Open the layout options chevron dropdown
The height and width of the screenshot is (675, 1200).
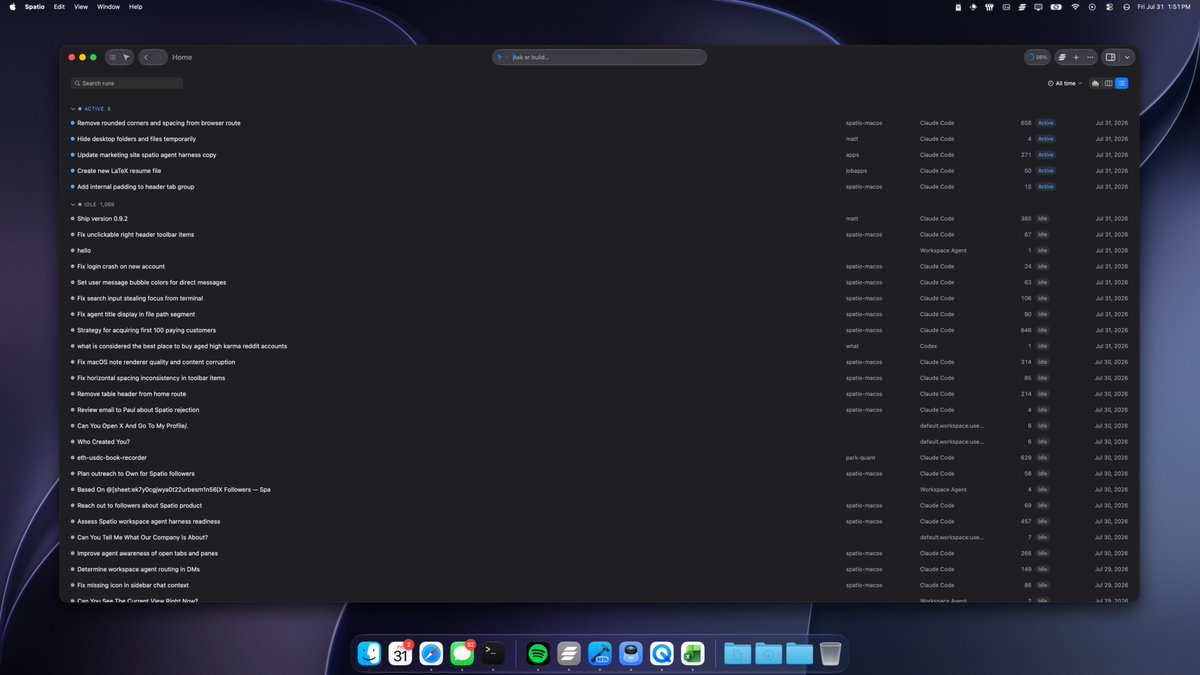tap(1127, 57)
